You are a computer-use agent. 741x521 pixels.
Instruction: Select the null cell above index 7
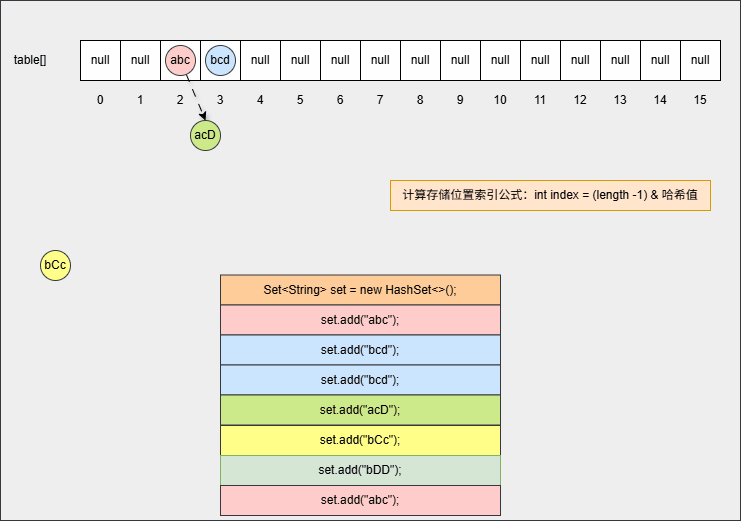tap(380, 60)
